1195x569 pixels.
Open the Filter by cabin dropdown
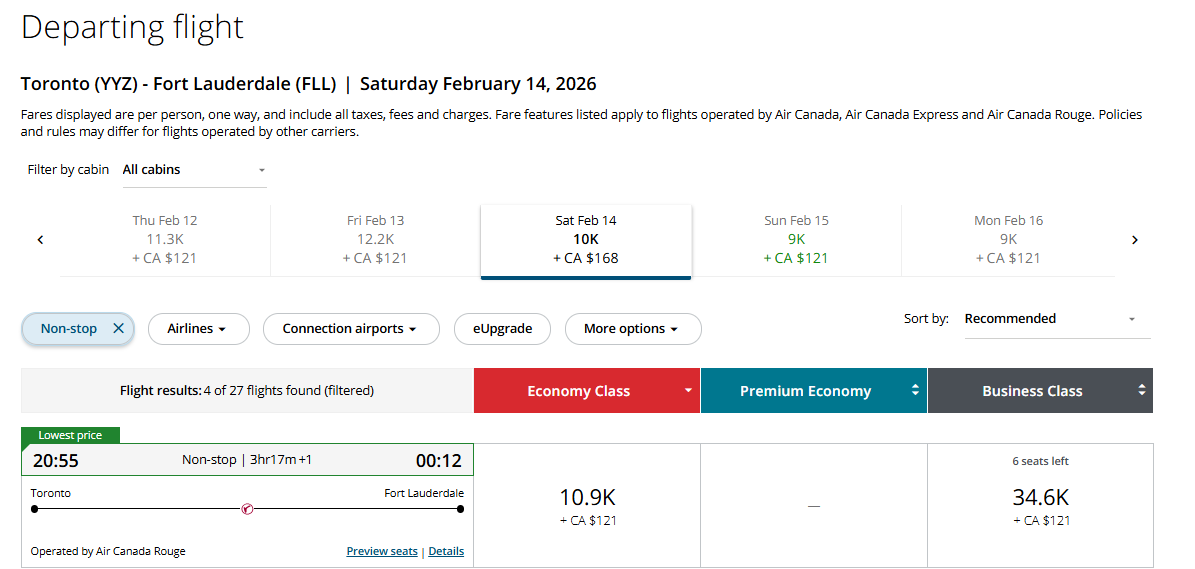click(194, 170)
